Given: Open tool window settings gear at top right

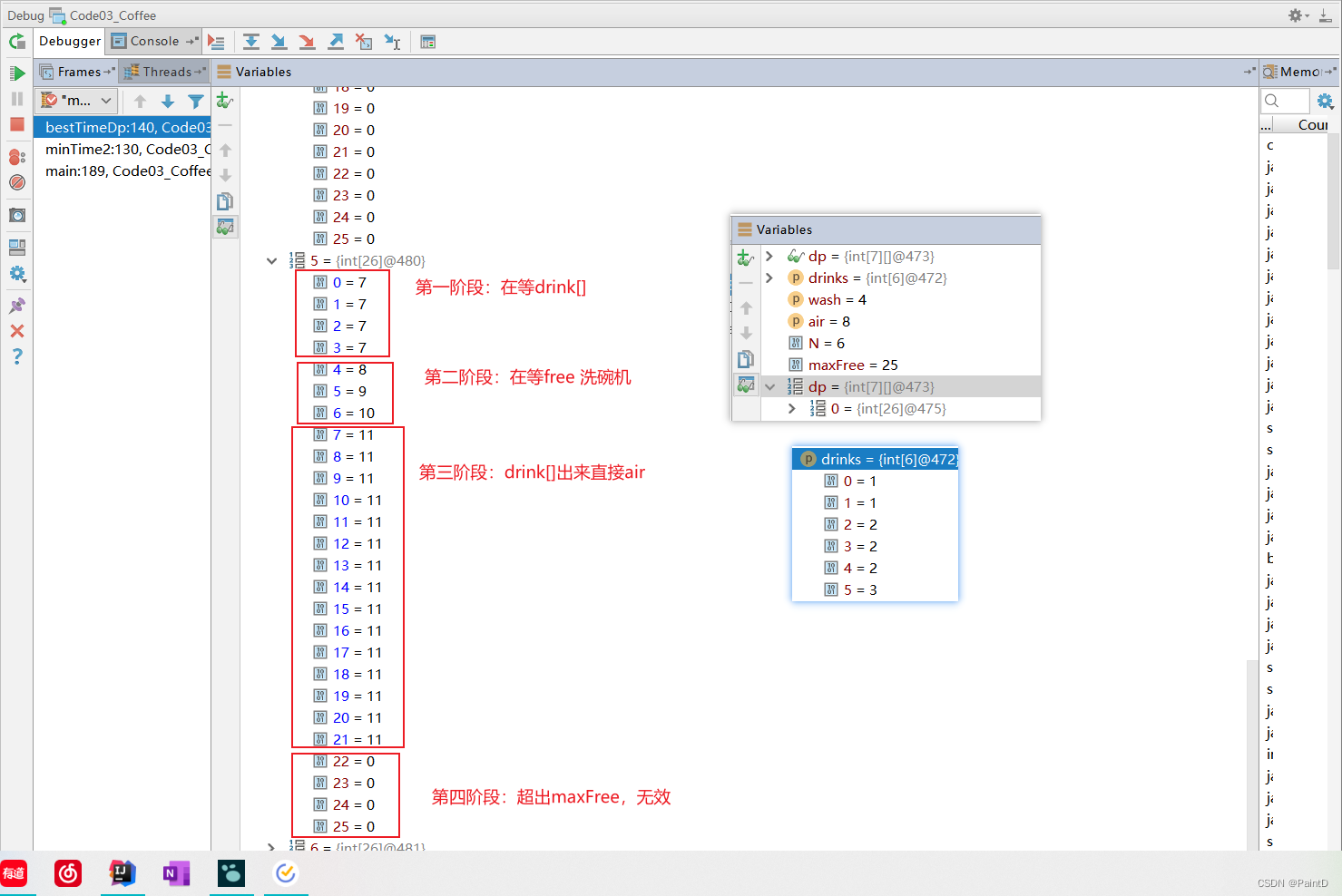Looking at the screenshot, I should tap(1298, 15).
